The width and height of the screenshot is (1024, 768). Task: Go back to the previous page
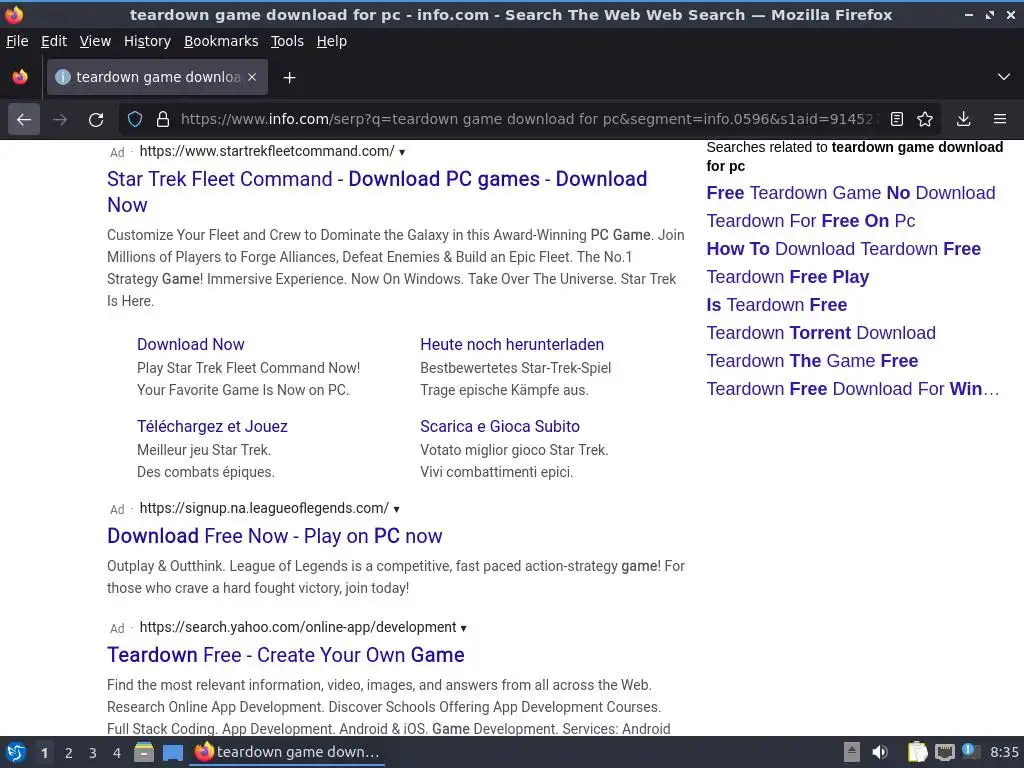click(24, 119)
